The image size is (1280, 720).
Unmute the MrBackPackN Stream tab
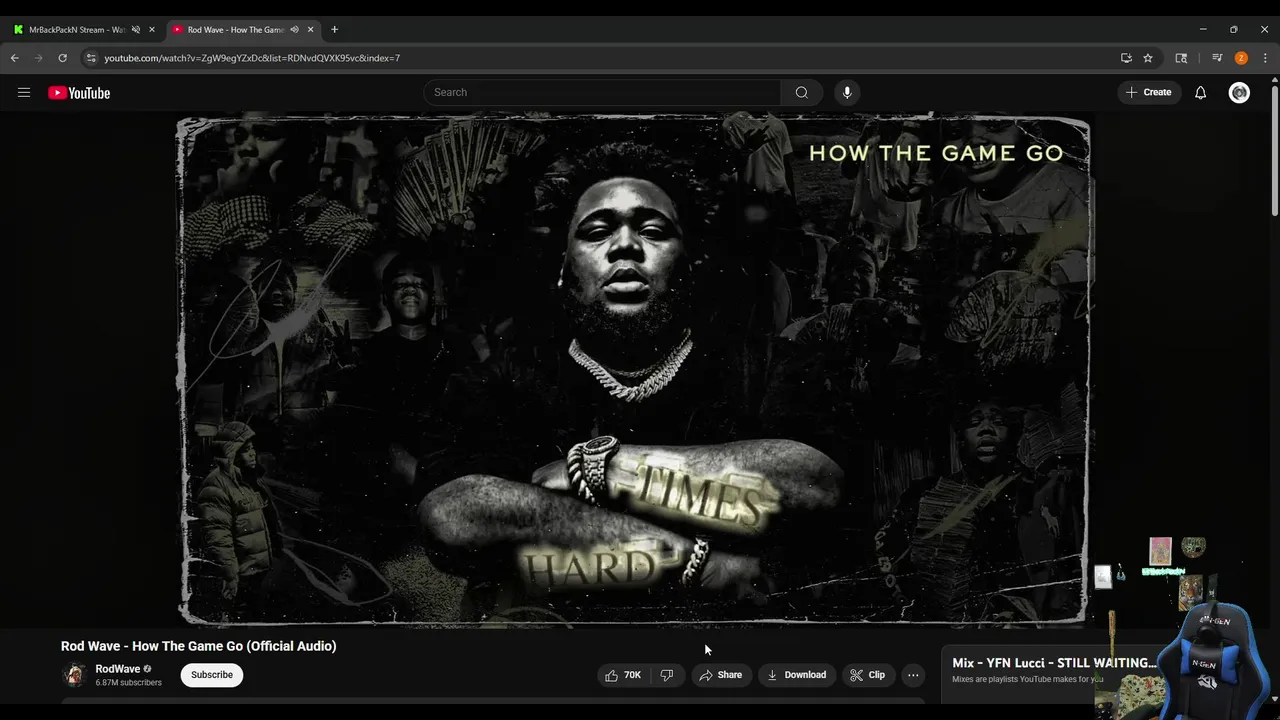tap(136, 30)
